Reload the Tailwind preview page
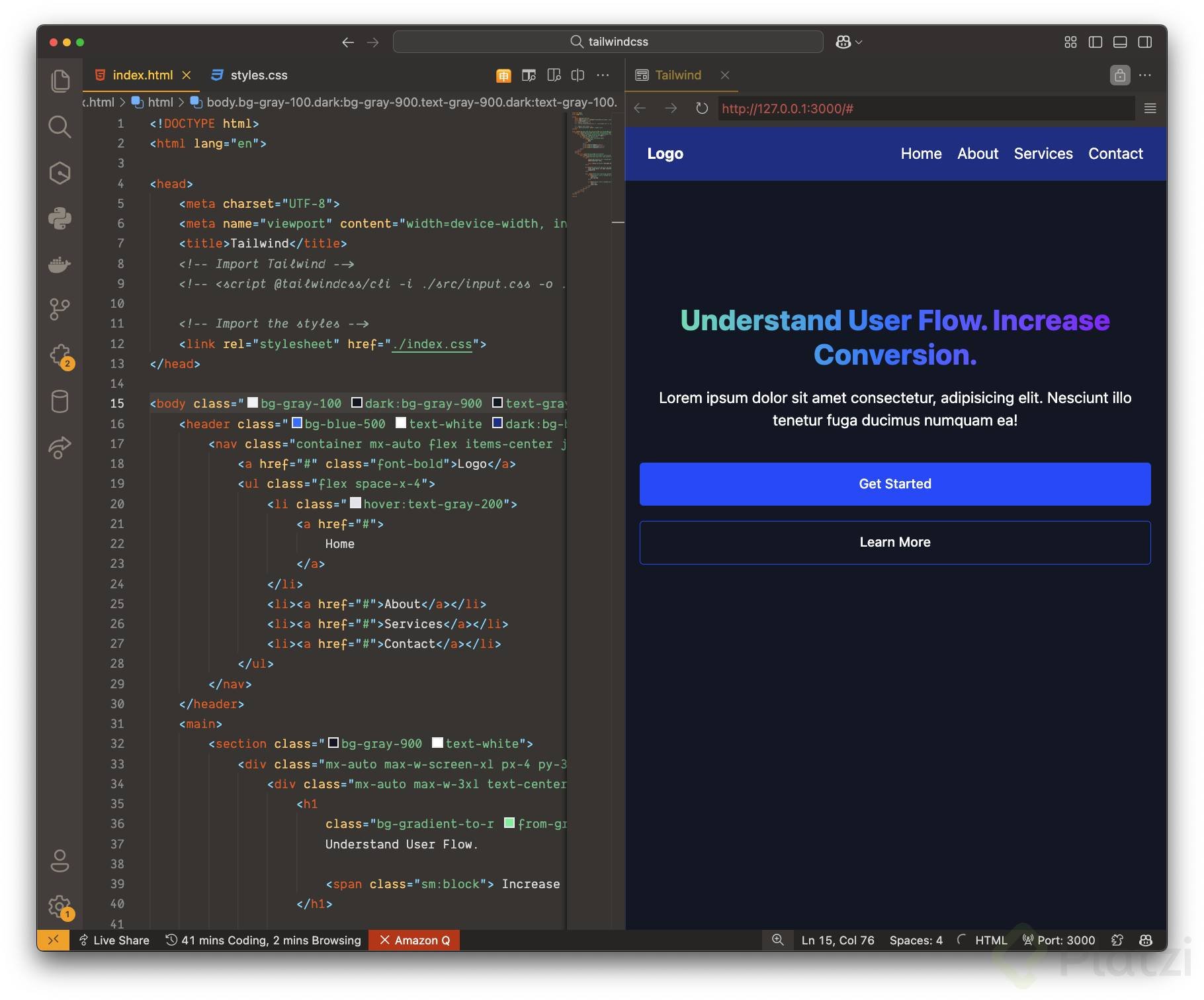Image resolution: width=1204 pixels, height=1000 pixels. click(702, 109)
